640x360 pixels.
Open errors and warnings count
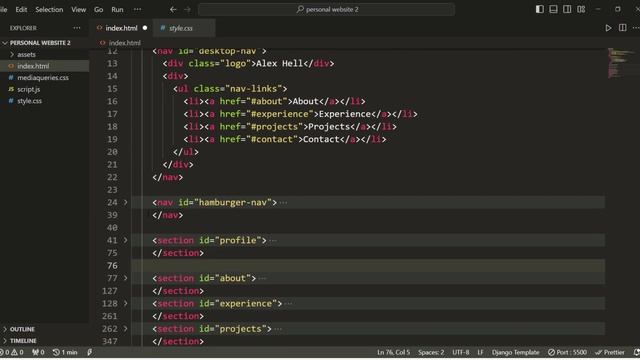click(12, 352)
